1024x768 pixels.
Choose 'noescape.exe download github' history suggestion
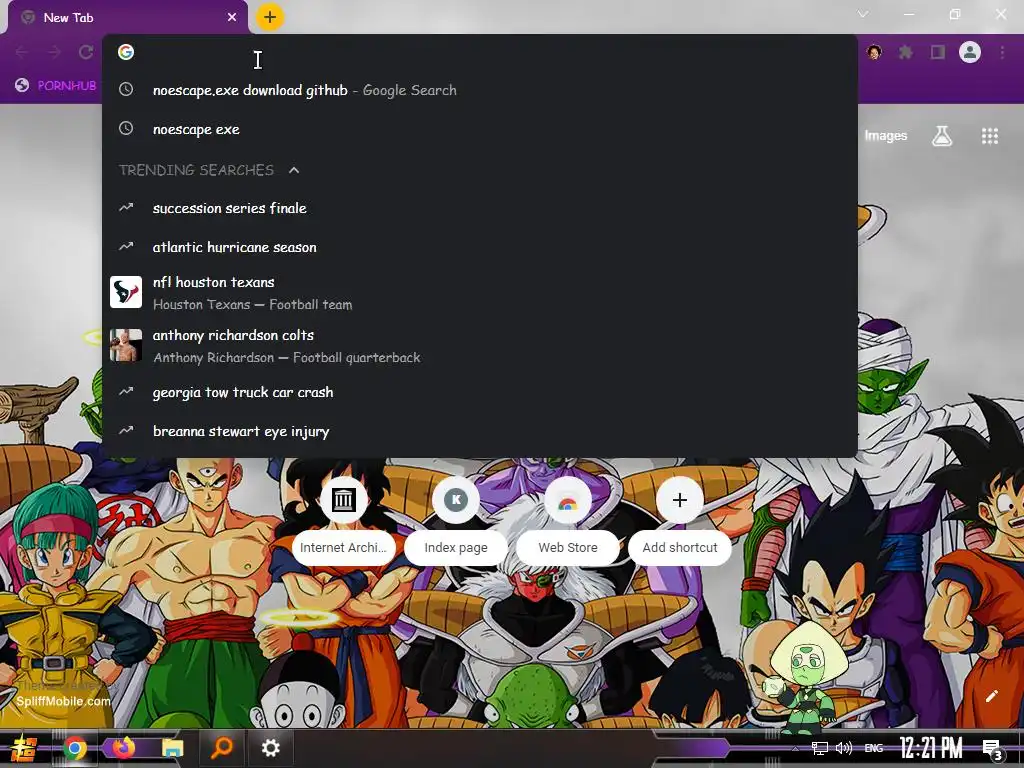[480, 90]
